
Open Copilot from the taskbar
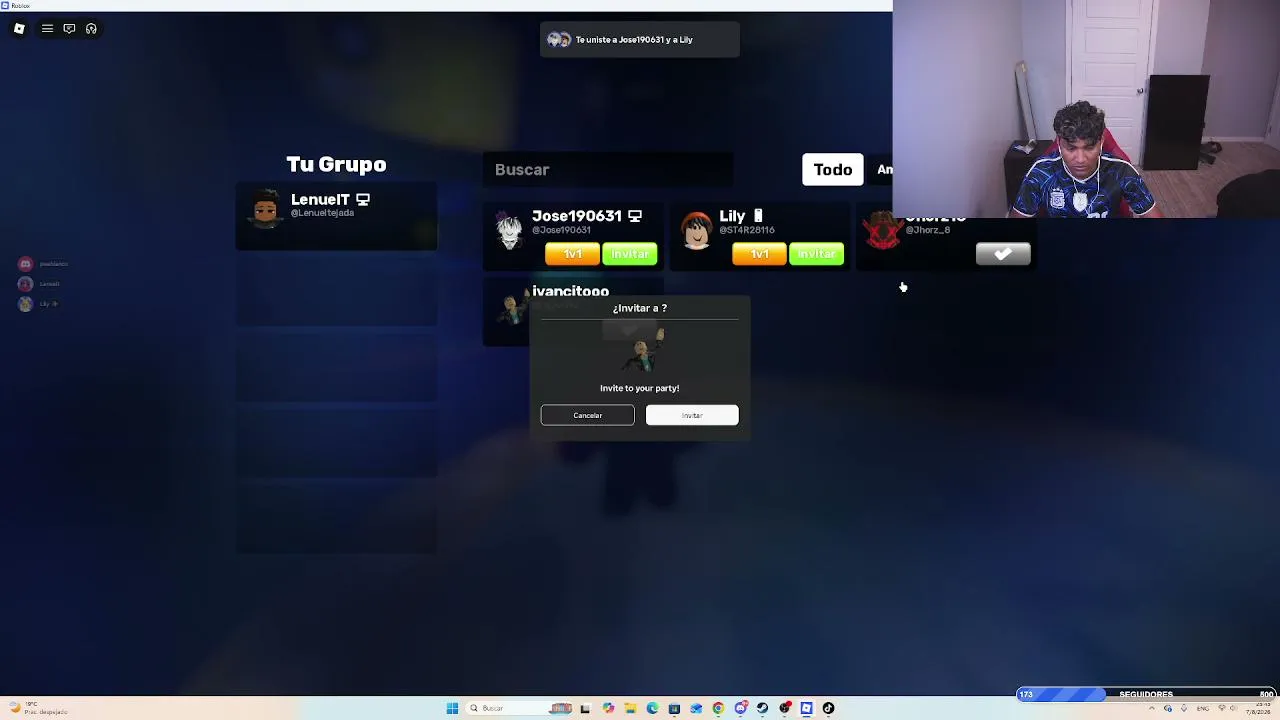(608, 709)
